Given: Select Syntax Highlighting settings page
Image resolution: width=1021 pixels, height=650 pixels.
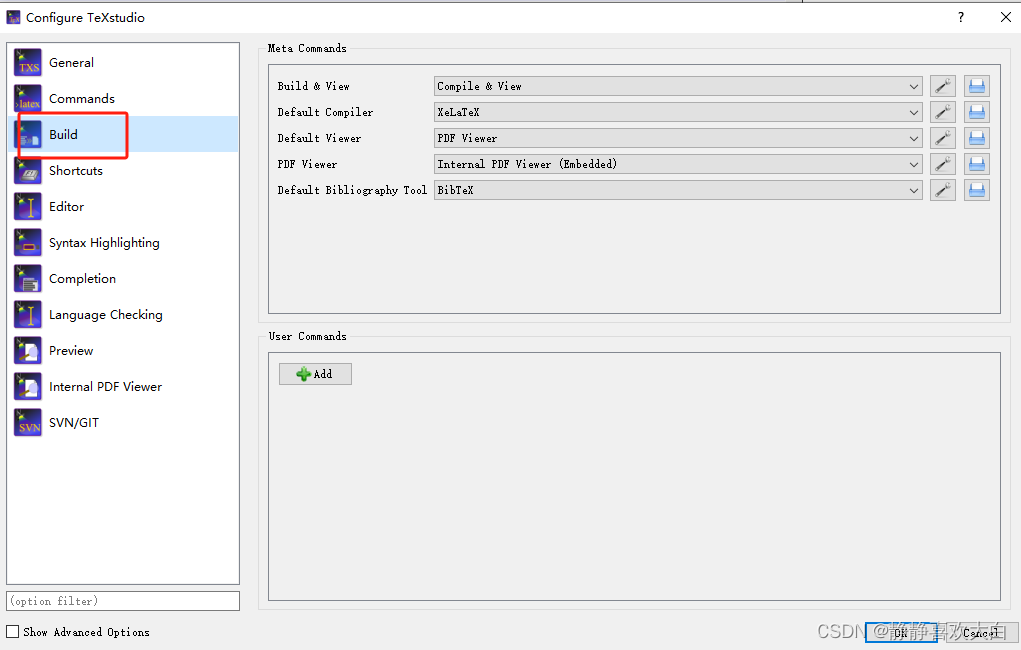Looking at the screenshot, I should pyautogui.click(x=123, y=242).
